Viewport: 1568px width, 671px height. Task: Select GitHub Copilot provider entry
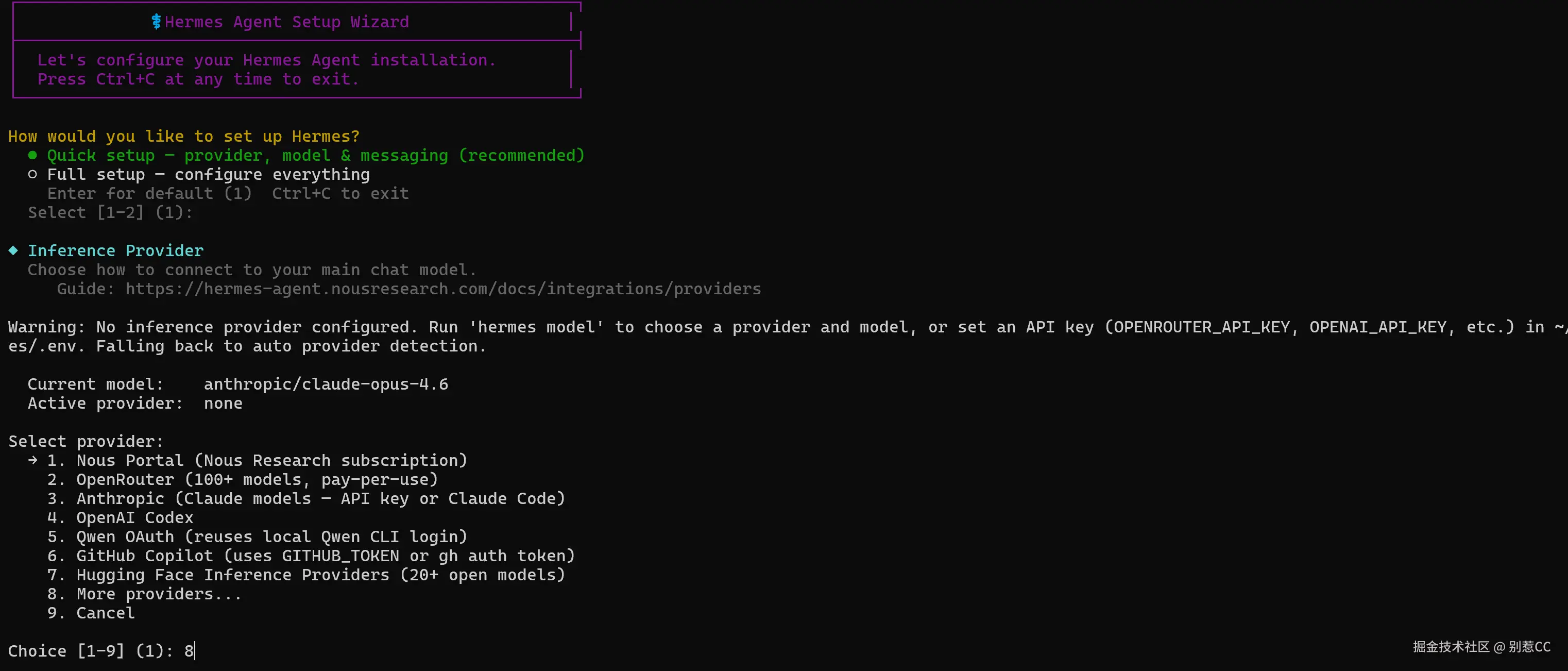[311, 556]
